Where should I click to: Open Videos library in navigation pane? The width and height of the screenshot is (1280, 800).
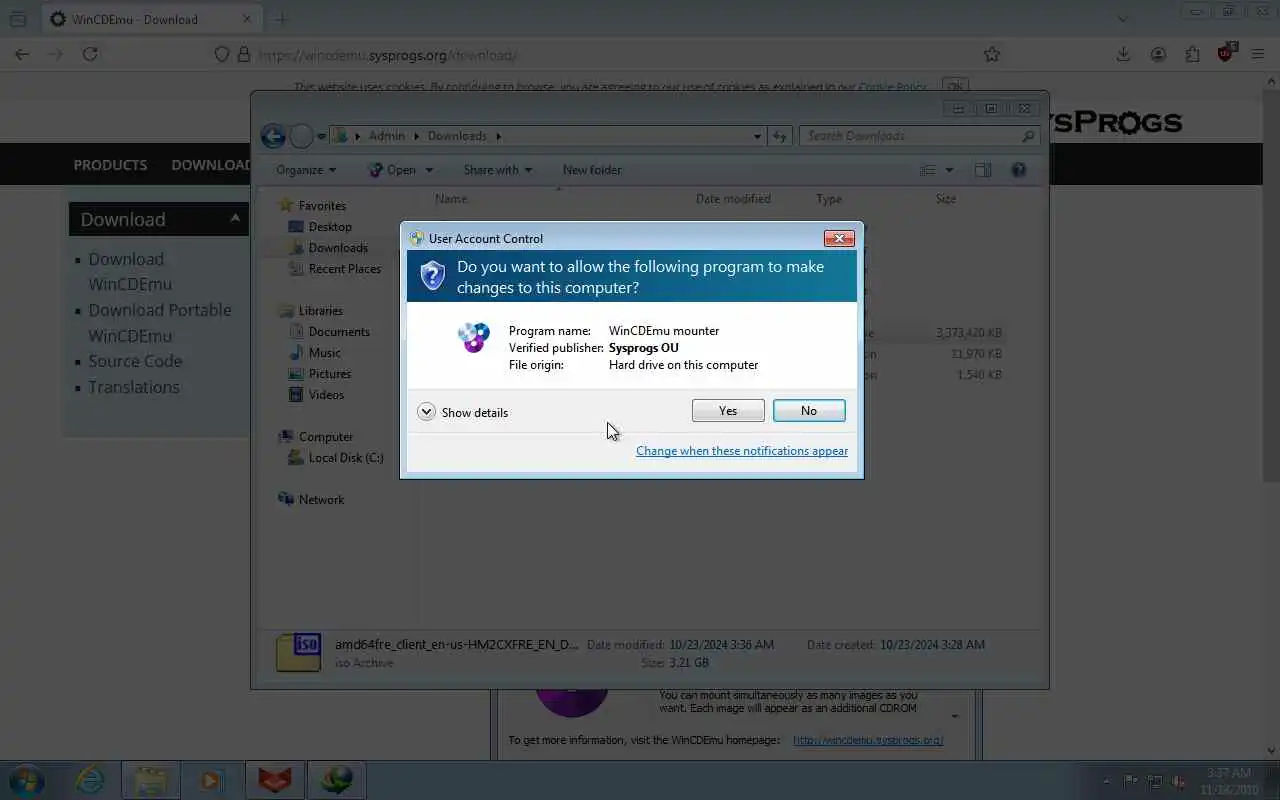316,395
